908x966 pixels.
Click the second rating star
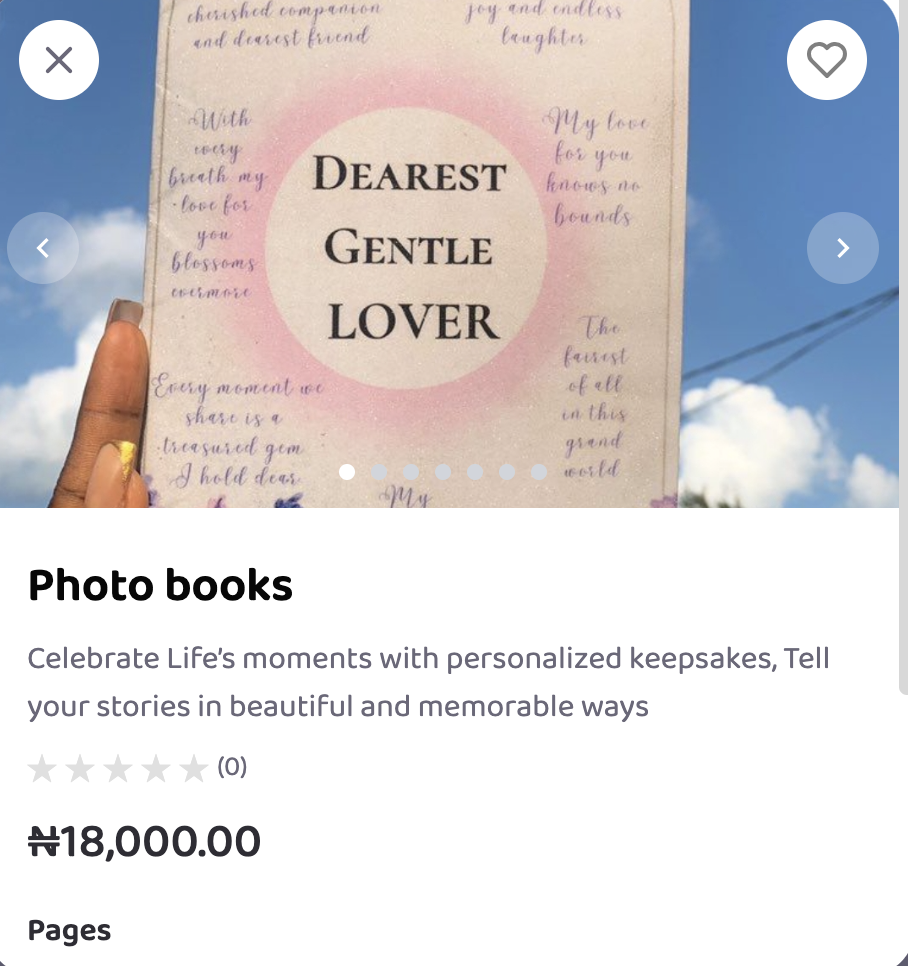pyautogui.click(x=80, y=768)
